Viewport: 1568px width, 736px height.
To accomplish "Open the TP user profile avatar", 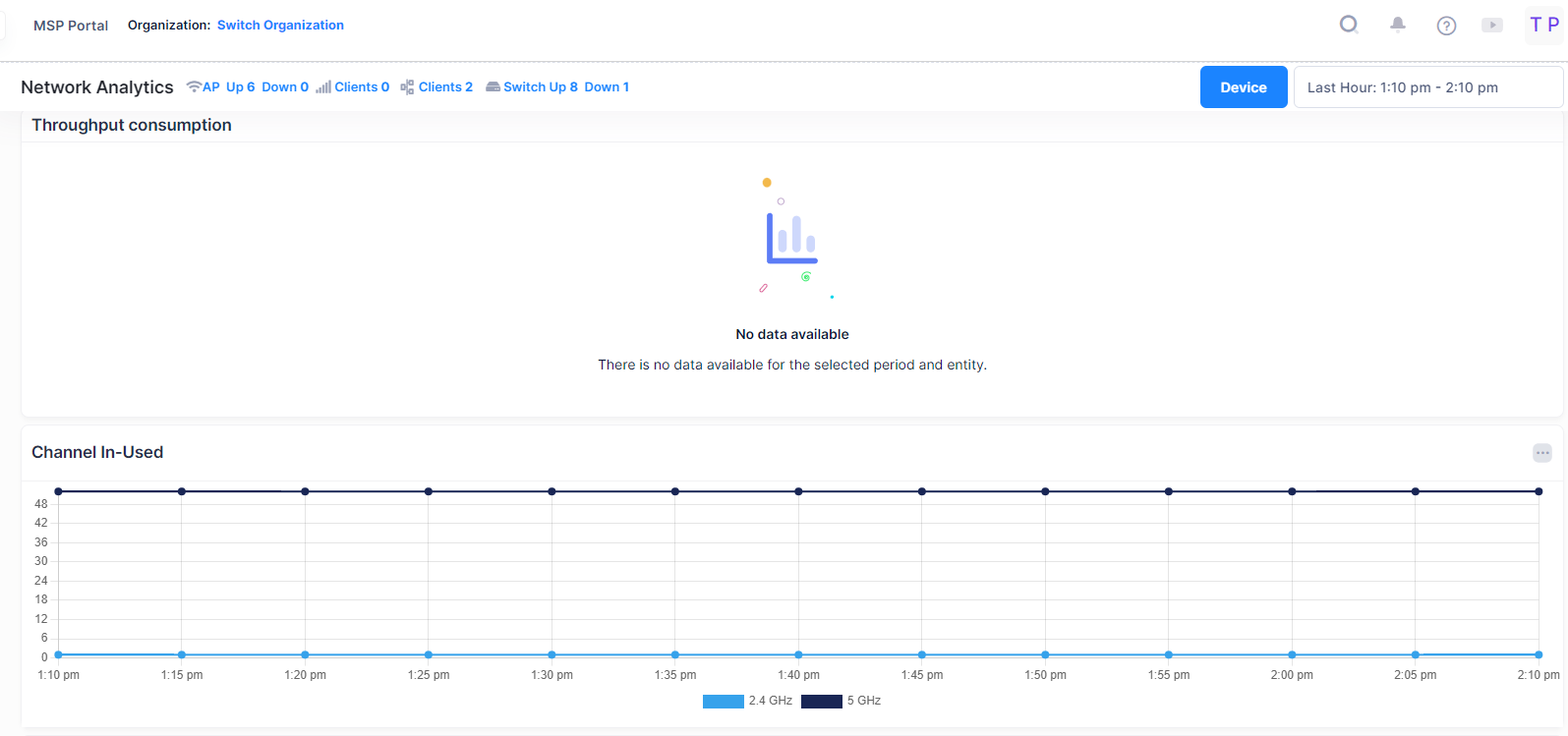I will [1543, 25].
